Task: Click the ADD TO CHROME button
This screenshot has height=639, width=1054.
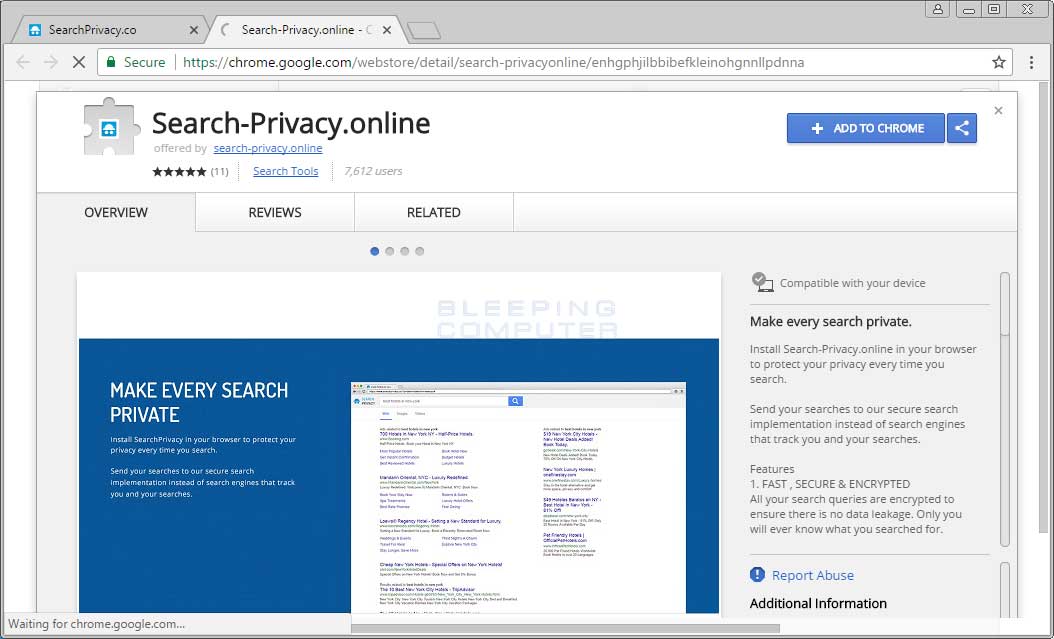Action: point(866,128)
